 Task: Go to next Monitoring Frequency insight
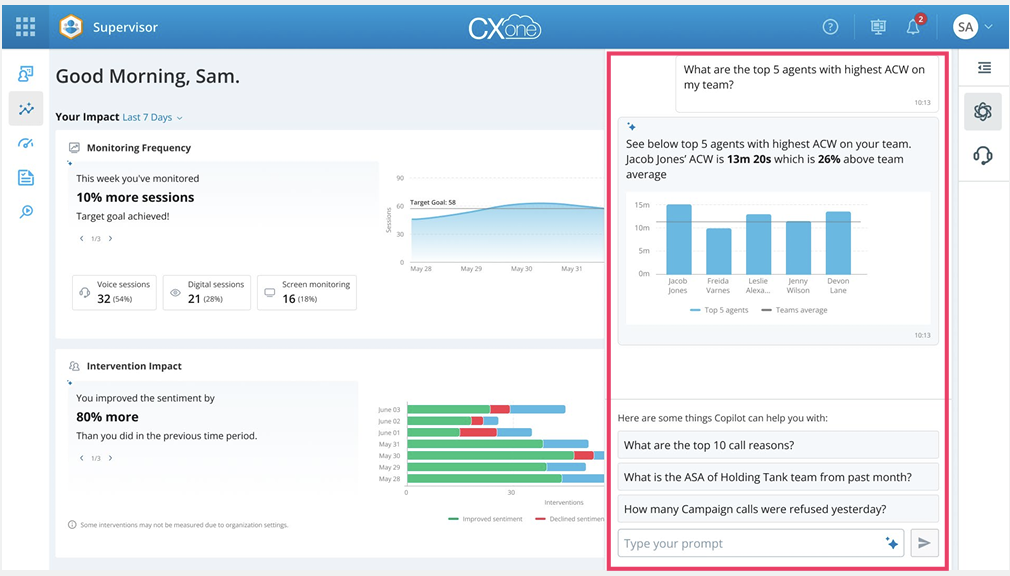coord(110,239)
